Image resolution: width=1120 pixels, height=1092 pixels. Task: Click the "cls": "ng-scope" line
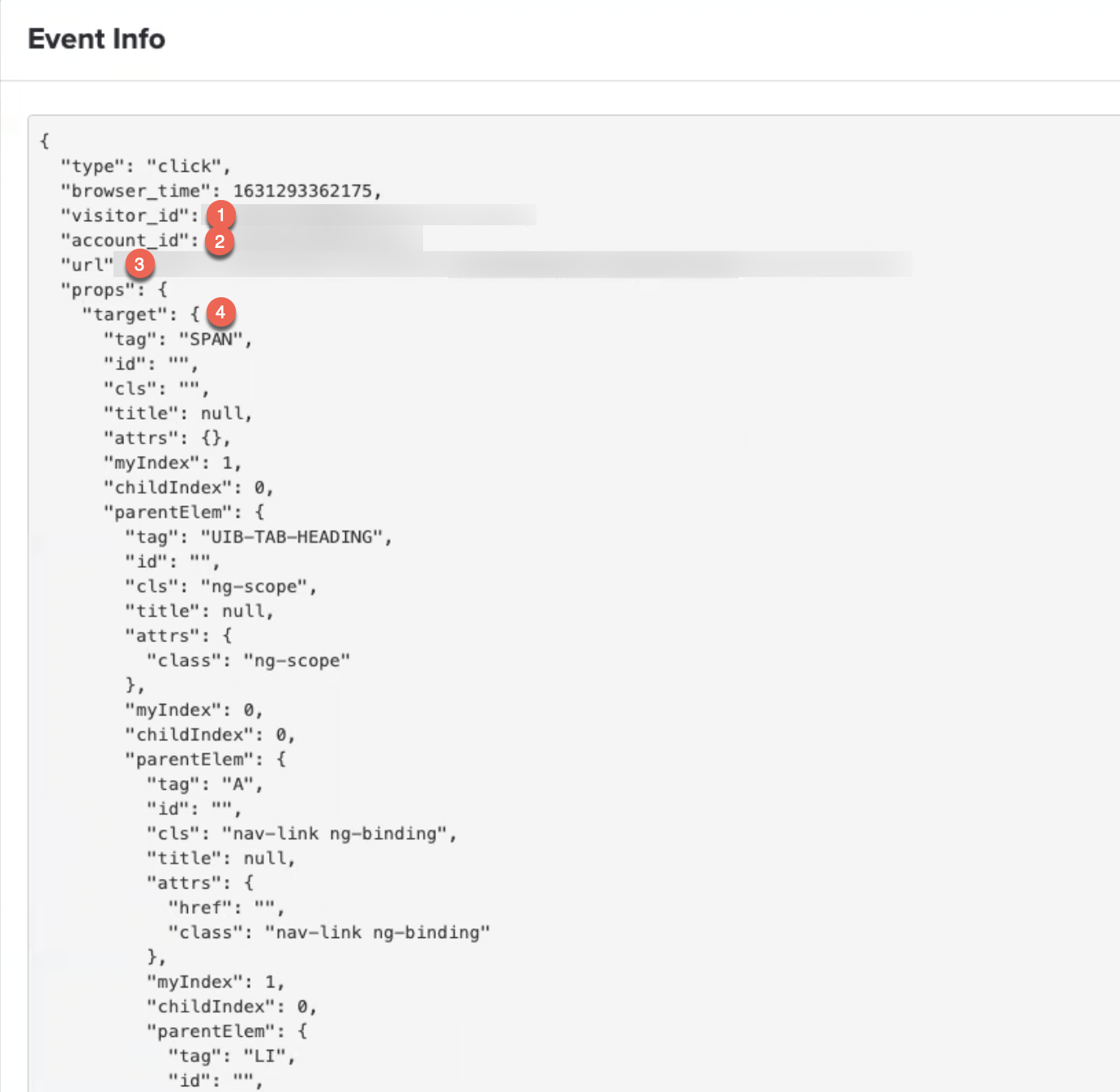coord(220,587)
